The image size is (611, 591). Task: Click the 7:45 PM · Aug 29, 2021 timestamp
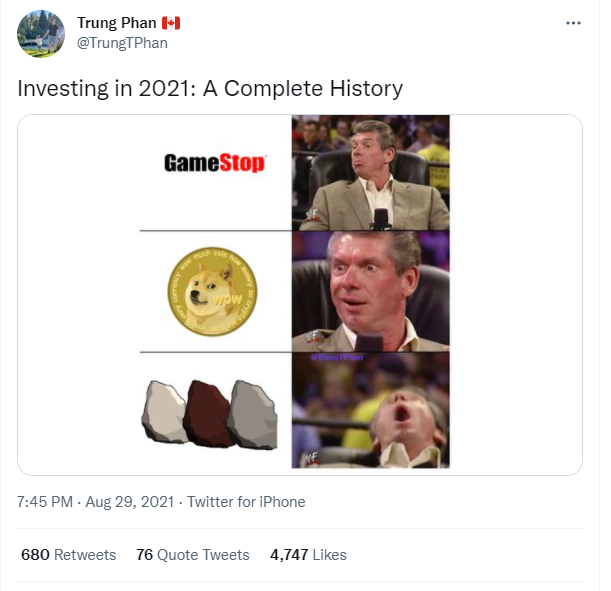pyautogui.click(x=96, y=502)
